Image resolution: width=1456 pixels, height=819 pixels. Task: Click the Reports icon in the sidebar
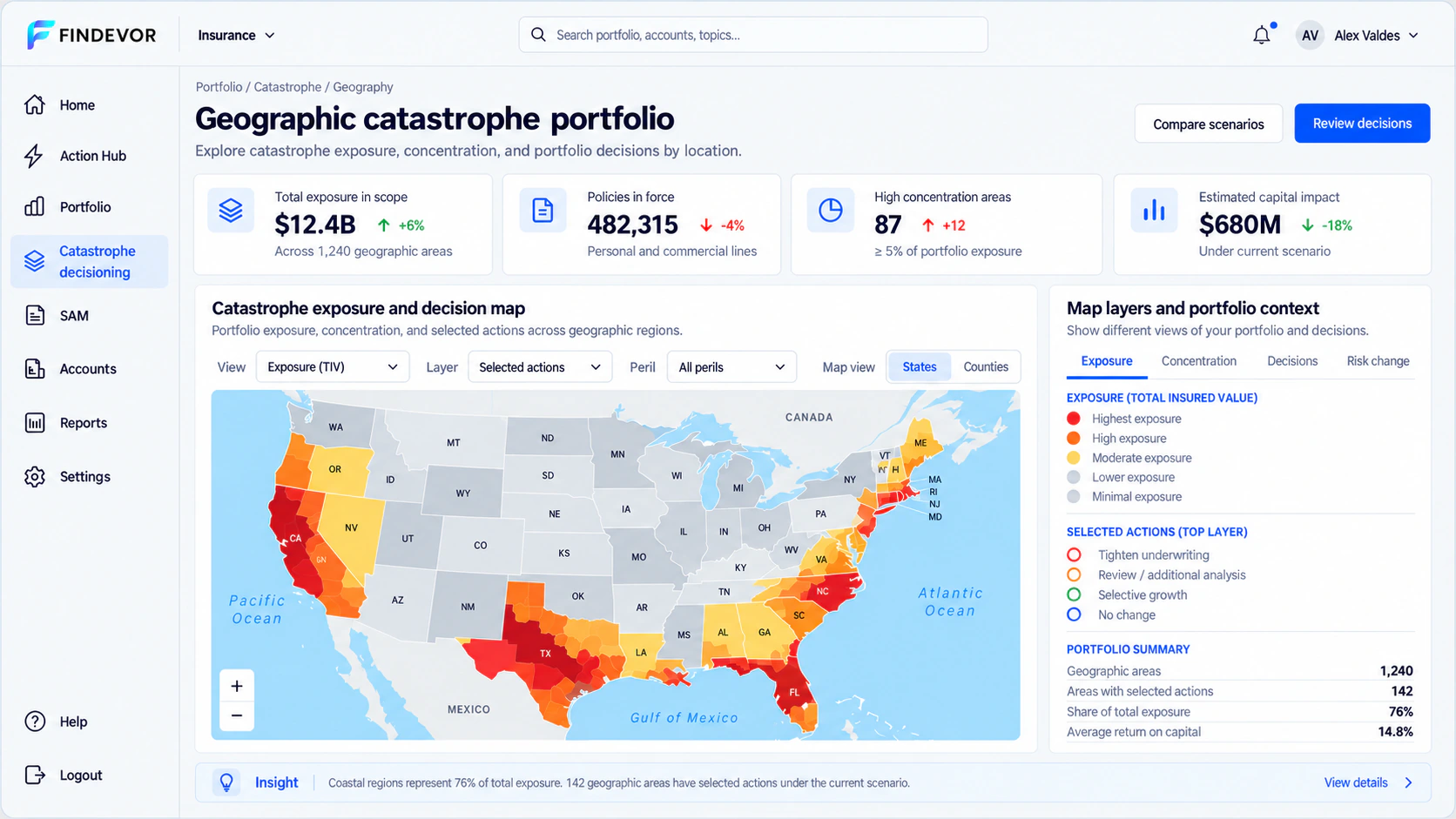point(35,423)
